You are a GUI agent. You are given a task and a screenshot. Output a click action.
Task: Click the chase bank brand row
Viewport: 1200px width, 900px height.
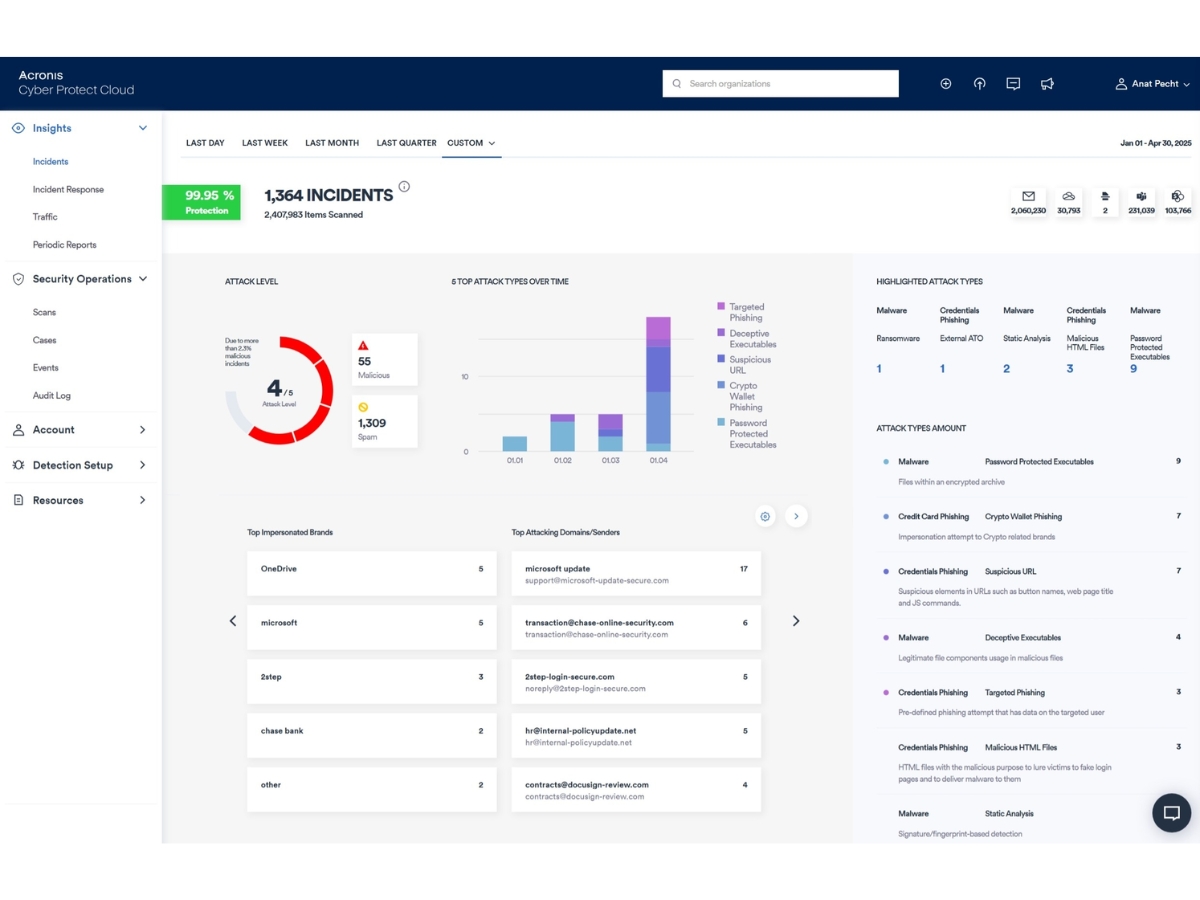coord(371,735)
